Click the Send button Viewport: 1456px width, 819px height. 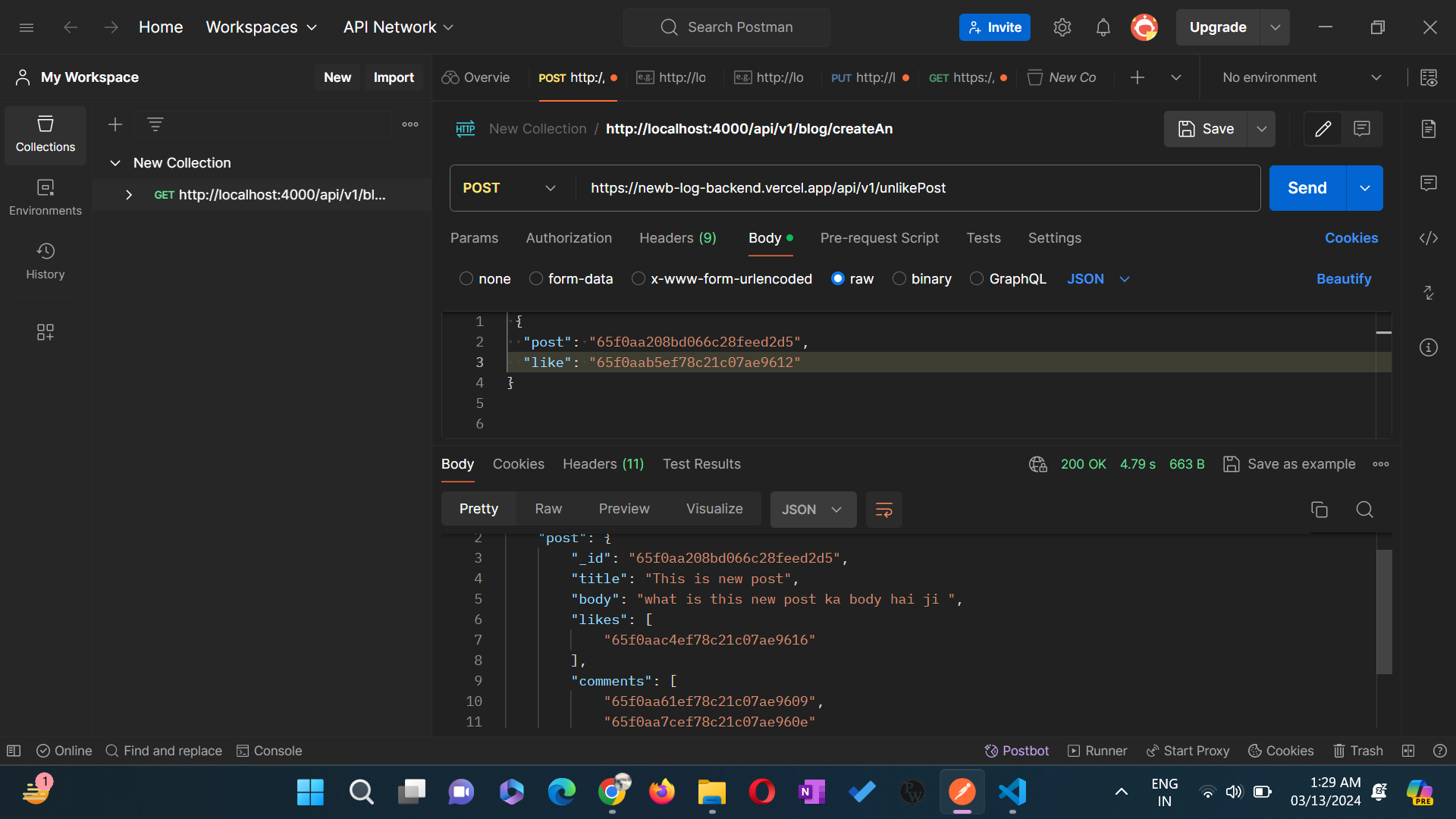[1306, 187]
